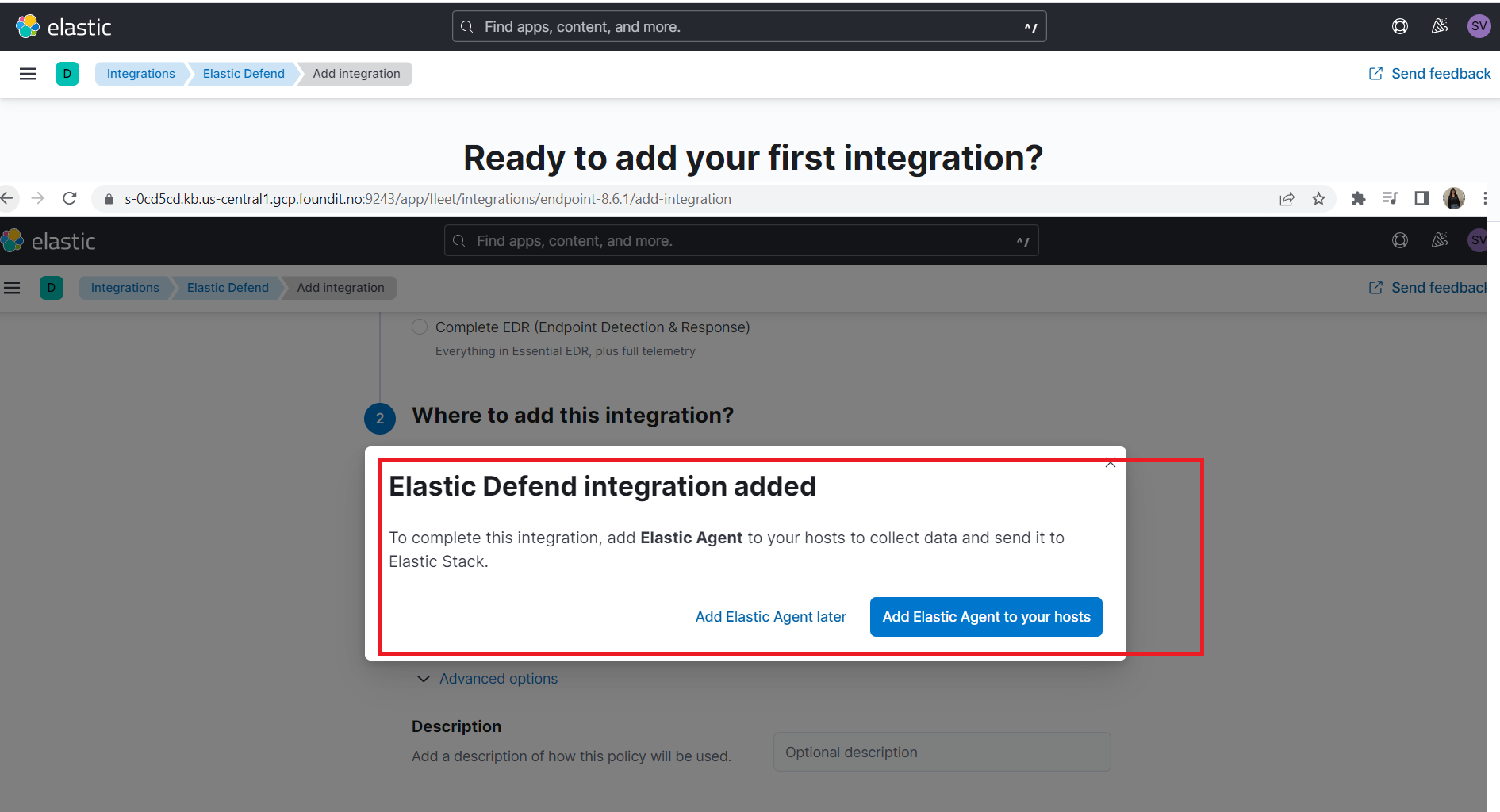Click Add integration breadcrumb in top bar

pyautogui.click(x=356, y=74)
